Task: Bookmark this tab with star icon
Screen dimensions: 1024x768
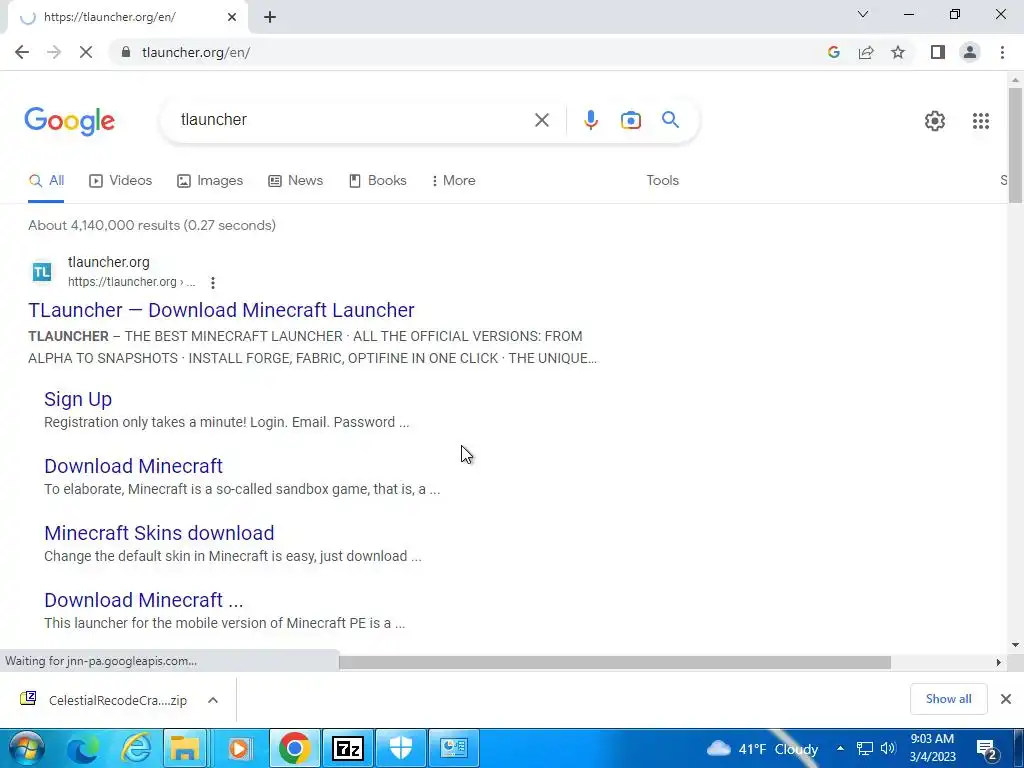Action: coord(898,52)
